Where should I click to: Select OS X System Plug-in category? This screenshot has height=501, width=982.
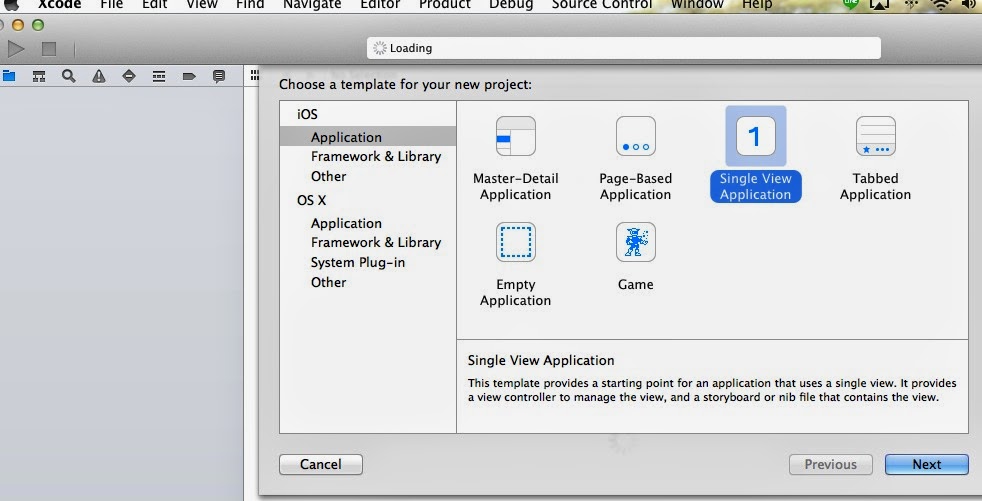[x=357, y=263]
